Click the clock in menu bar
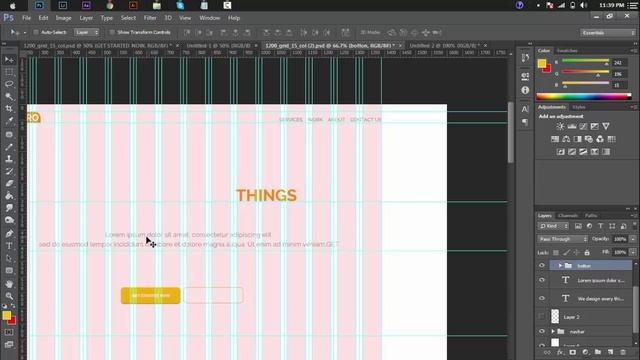Screen dimensions: 640x360 point(611,5)
